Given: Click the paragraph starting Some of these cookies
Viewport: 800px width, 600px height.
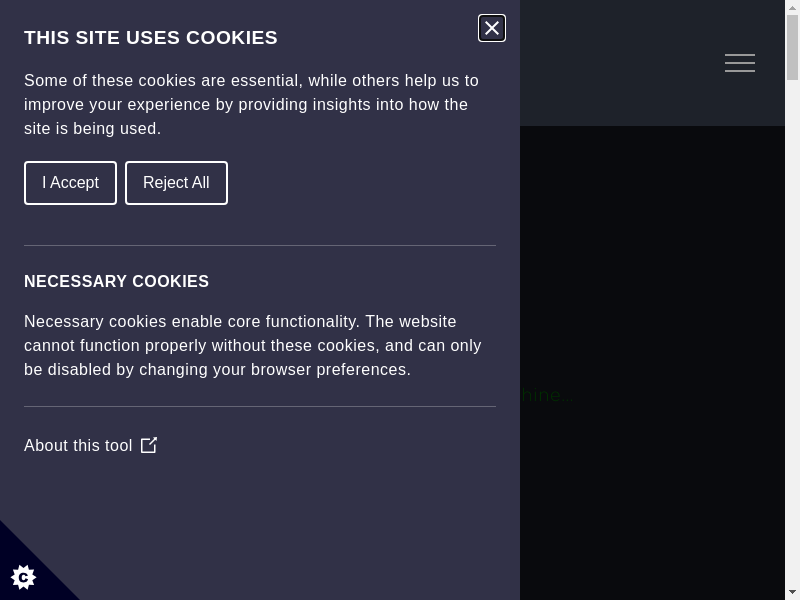Looking at the screenshot, I should click(251, 104).
